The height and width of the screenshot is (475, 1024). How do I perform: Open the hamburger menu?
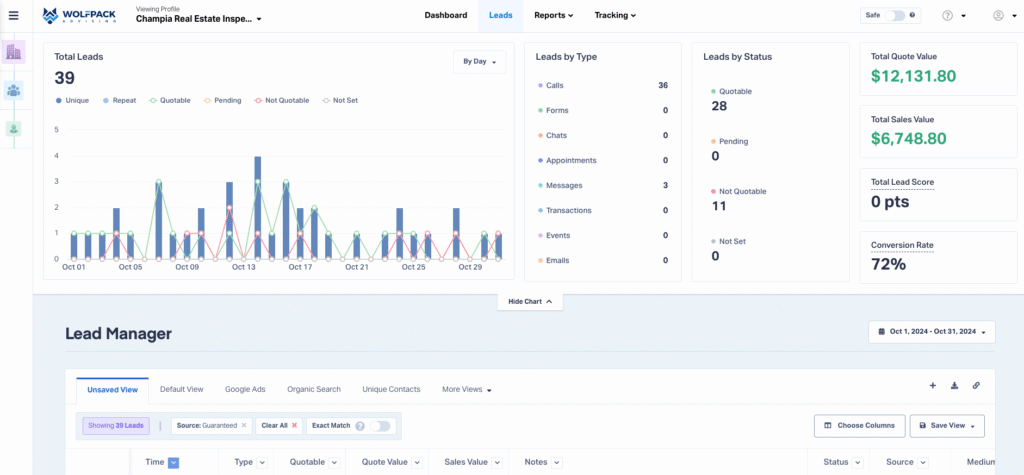(14, 16)
